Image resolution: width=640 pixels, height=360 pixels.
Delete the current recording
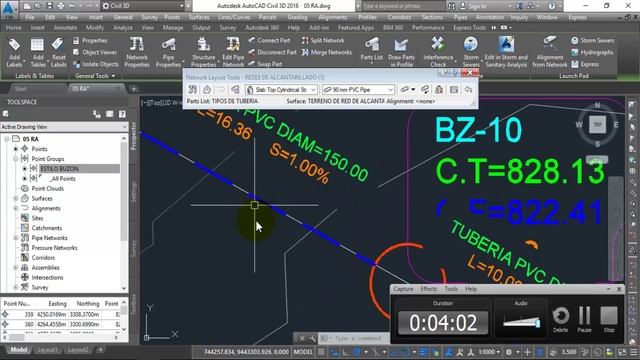click(560, 318)
